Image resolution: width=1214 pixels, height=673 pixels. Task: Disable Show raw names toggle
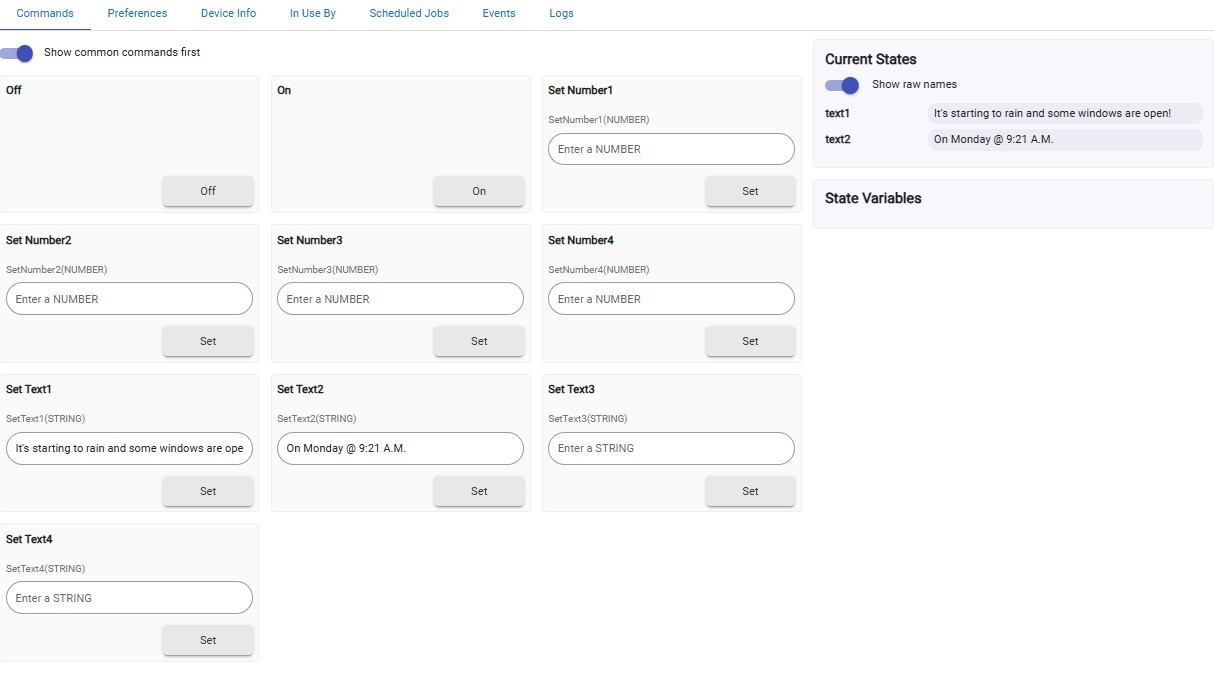click(843, 86)
